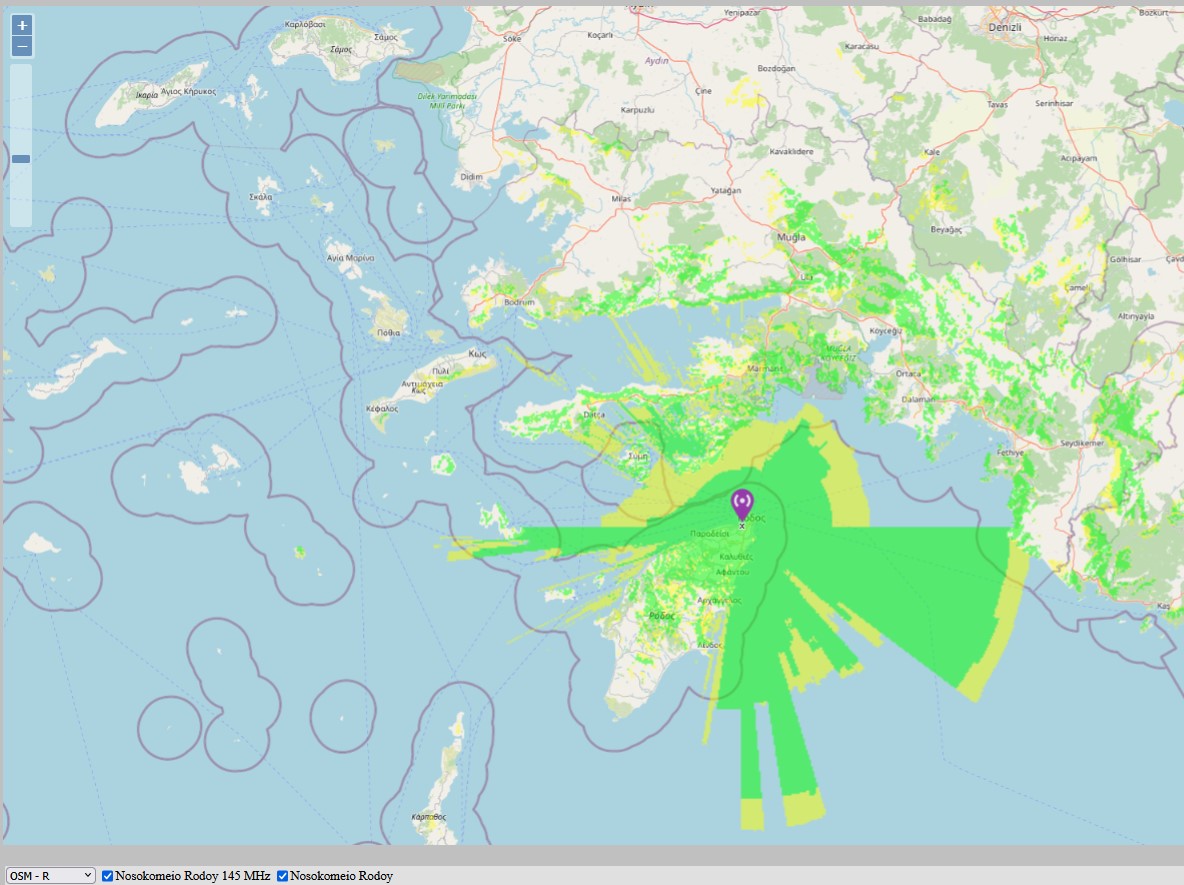Click the Seydikemer label
Viewport: 1184px width, 885px height.
pyautogui.click(x=1082, y=443)
